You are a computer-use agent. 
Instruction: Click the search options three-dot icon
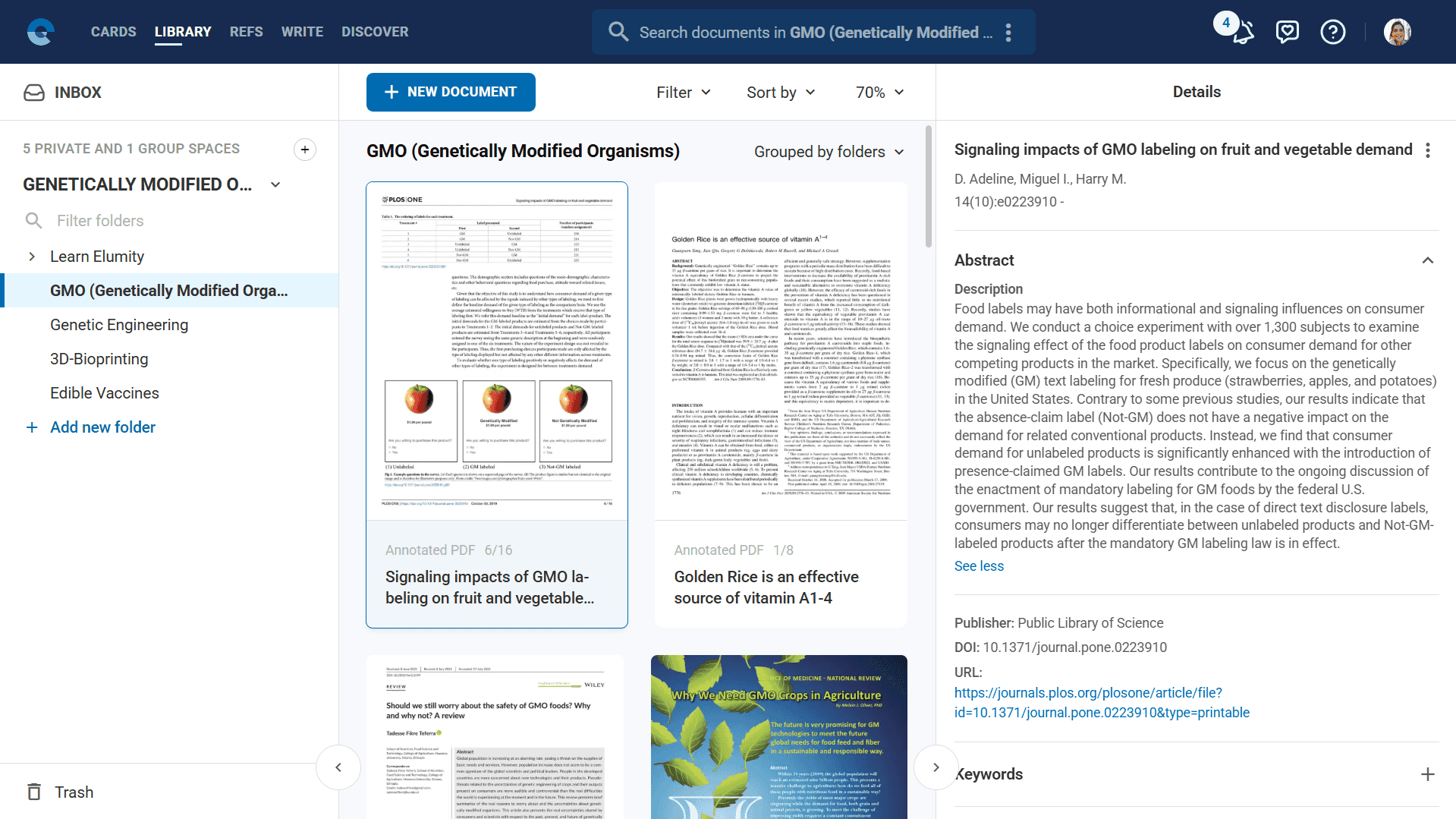coord(1008,32)
